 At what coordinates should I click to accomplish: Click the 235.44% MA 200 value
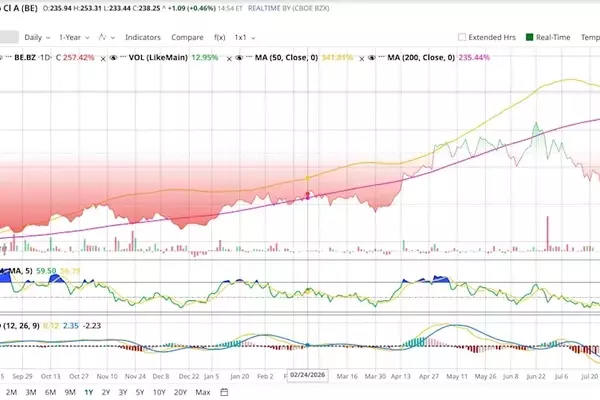(x=474, y=58)
